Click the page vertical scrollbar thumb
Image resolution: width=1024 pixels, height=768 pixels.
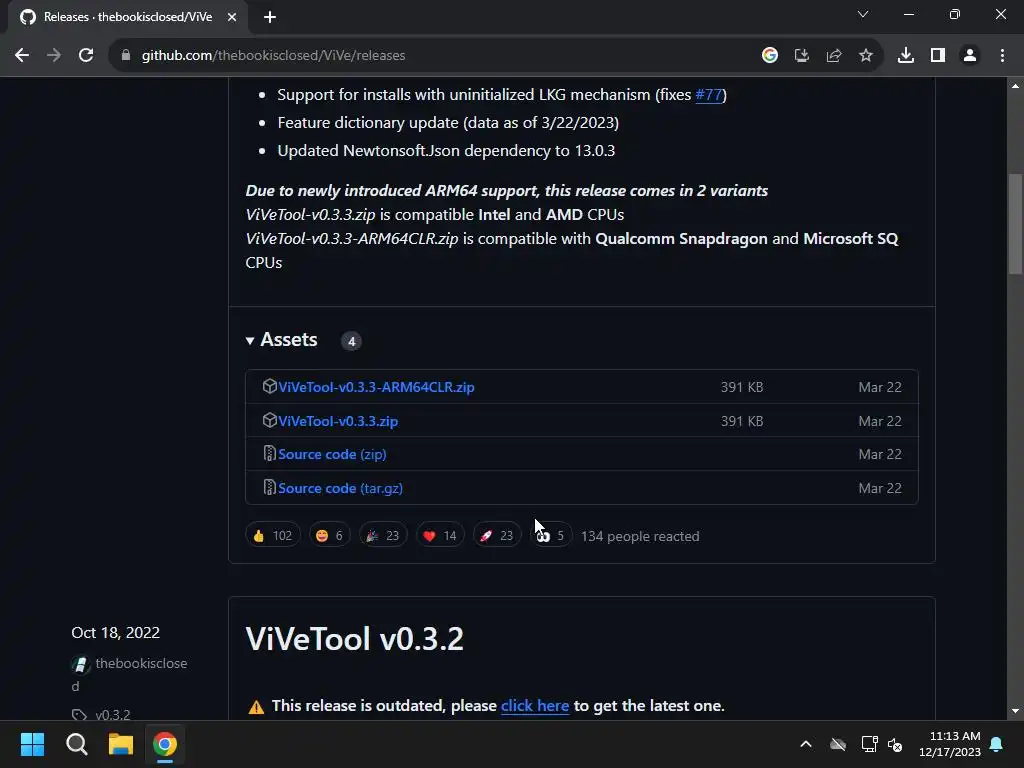[x=1015, y=223]
